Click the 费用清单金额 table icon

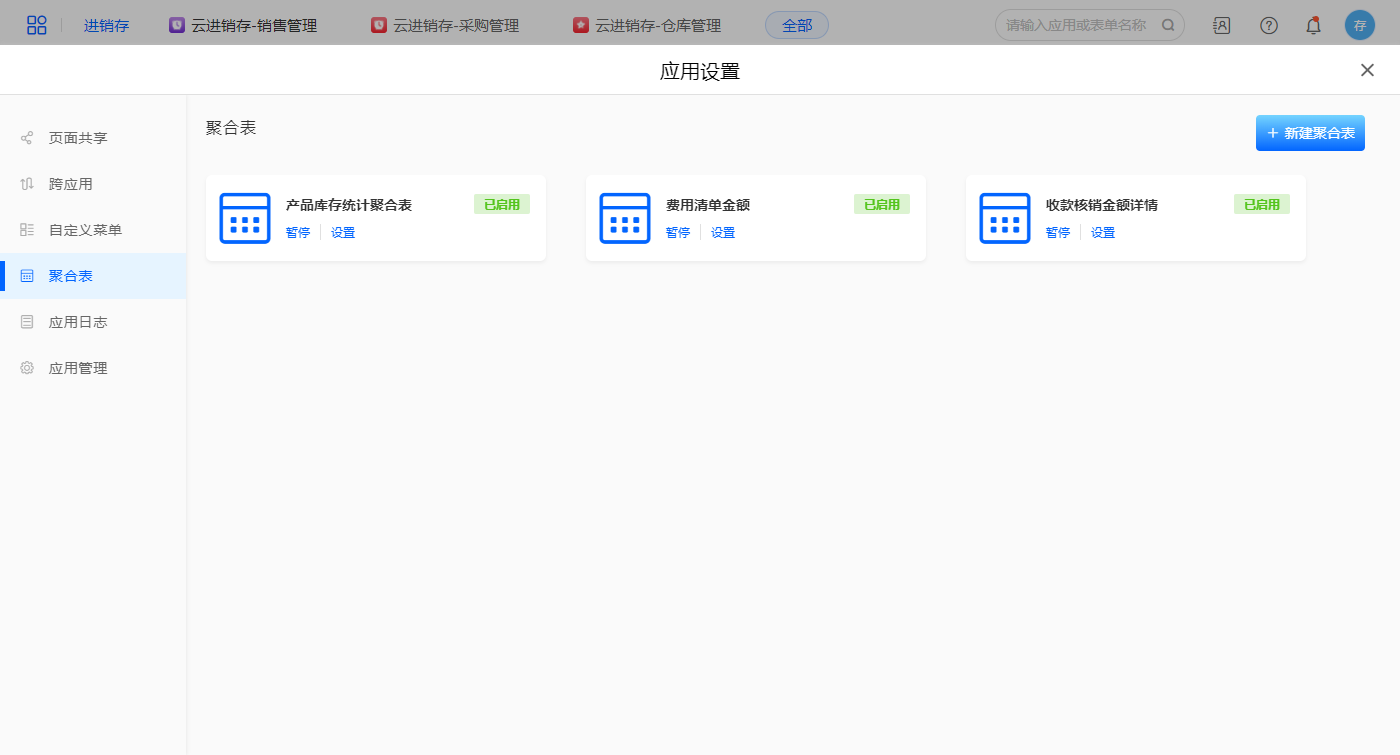tap(625, 218)
